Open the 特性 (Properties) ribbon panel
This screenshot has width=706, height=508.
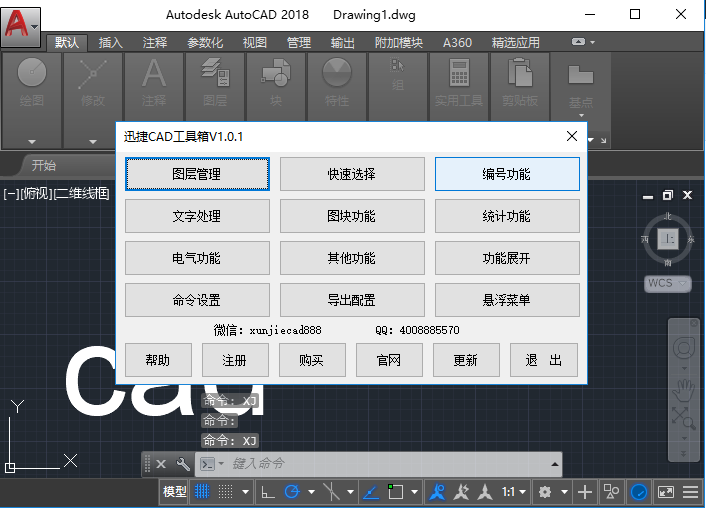[337, 81]
